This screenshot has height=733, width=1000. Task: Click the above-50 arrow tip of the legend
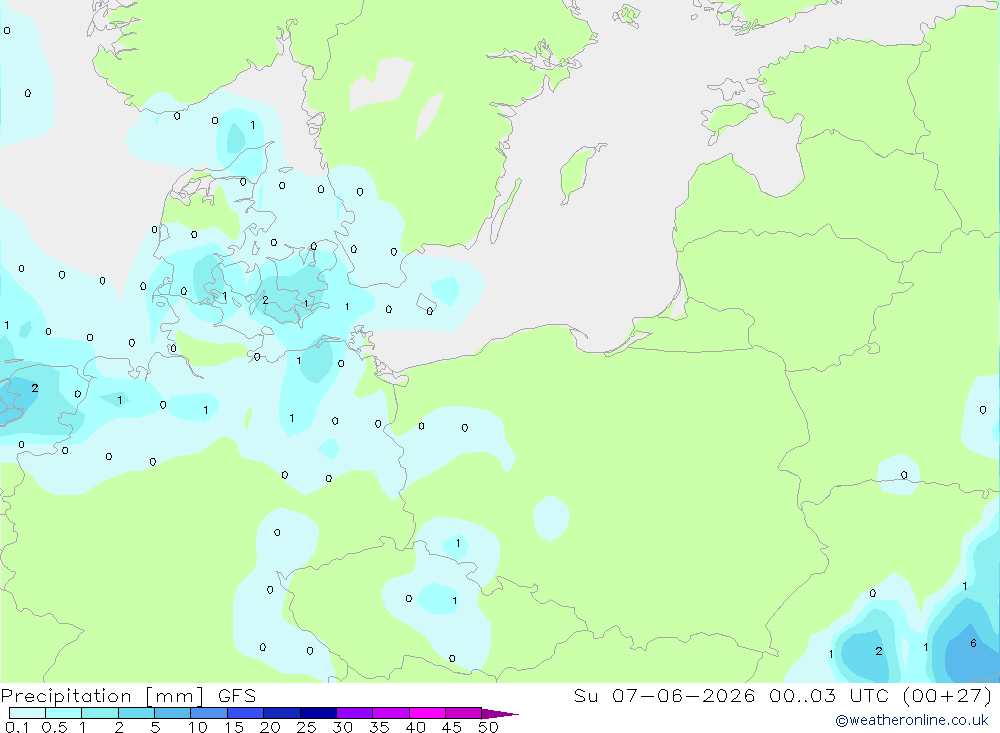[x=499, y=713]
